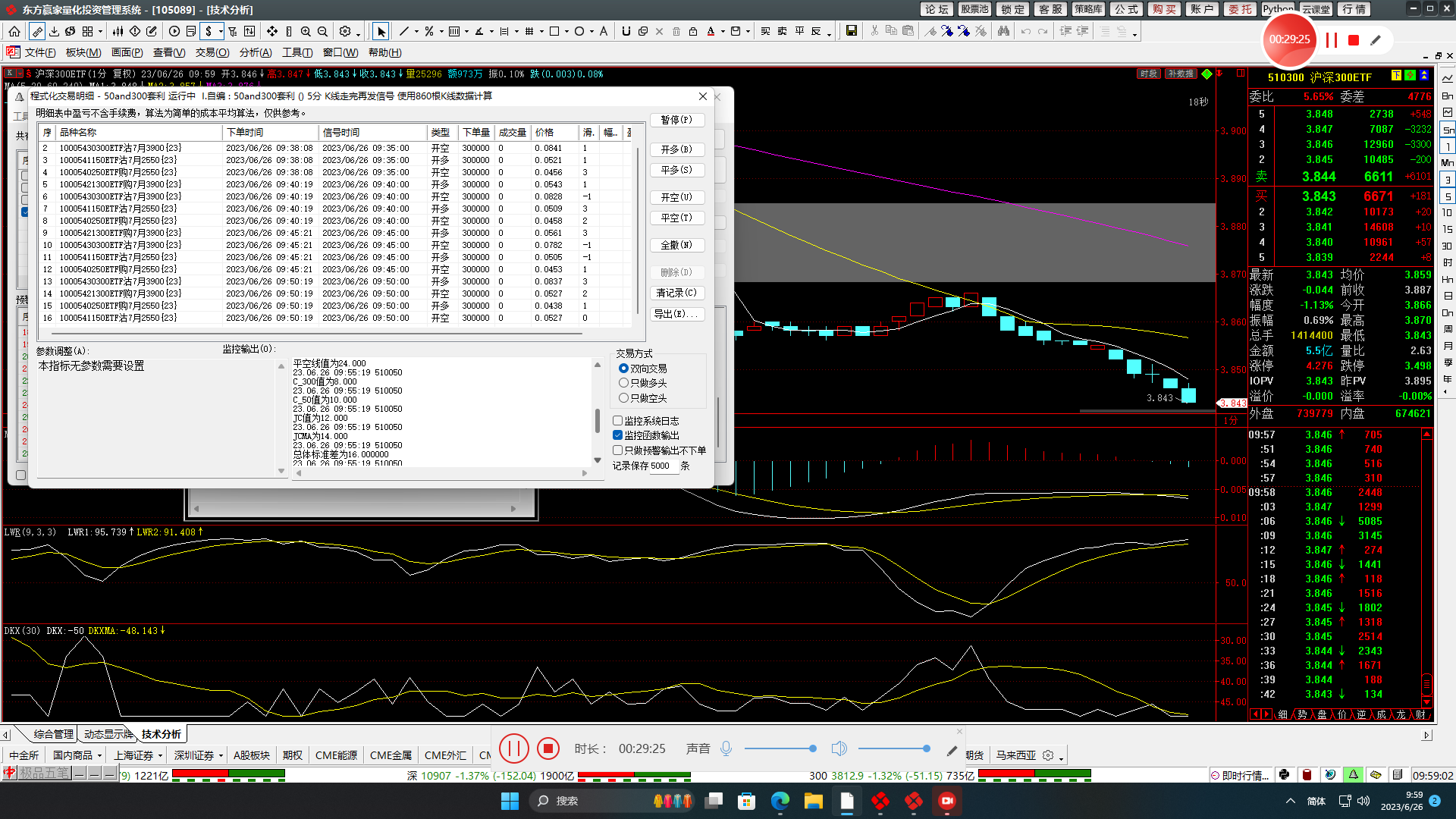Select the dollar sign trading icon
Image resolution: width=1456 pixels, height=819 pixels.
[x=209, y=31]
